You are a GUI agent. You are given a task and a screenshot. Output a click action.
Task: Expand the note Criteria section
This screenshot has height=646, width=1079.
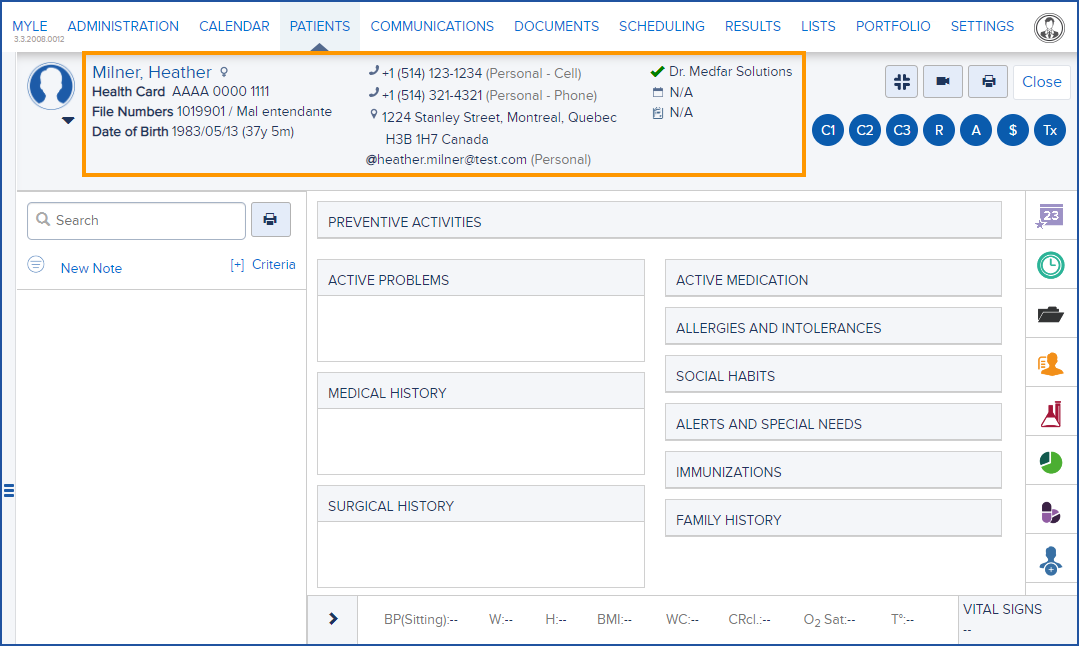pos(263,264)
